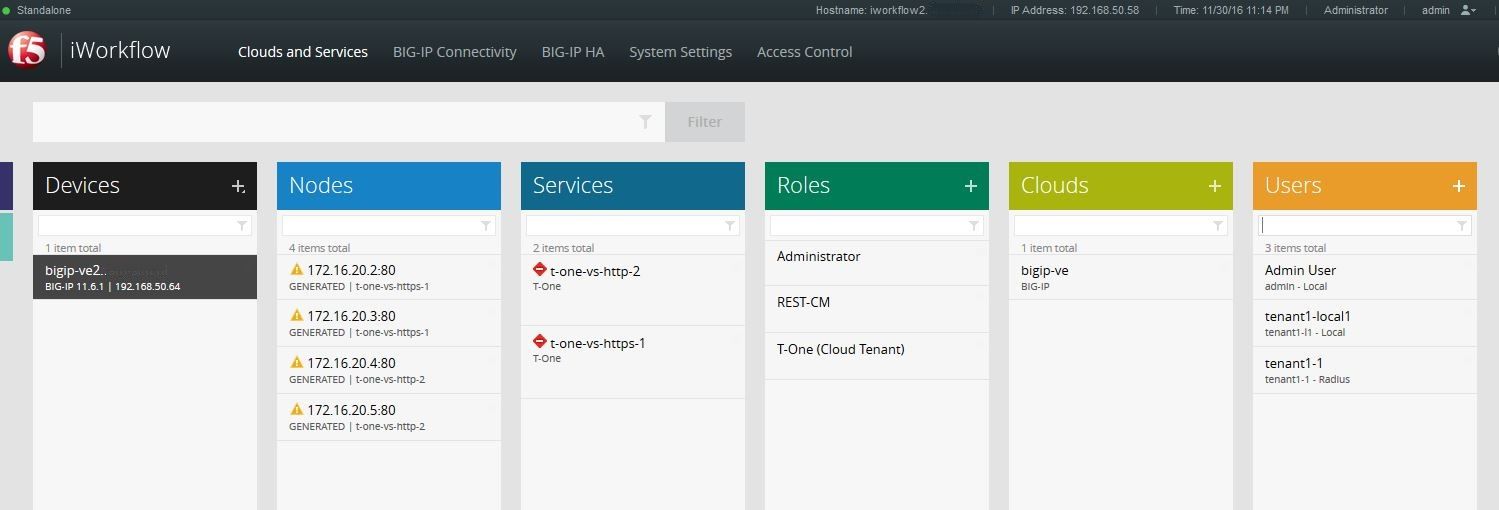
Task: Select user tenant1-1 Radius
Action: coord(1365,370)
